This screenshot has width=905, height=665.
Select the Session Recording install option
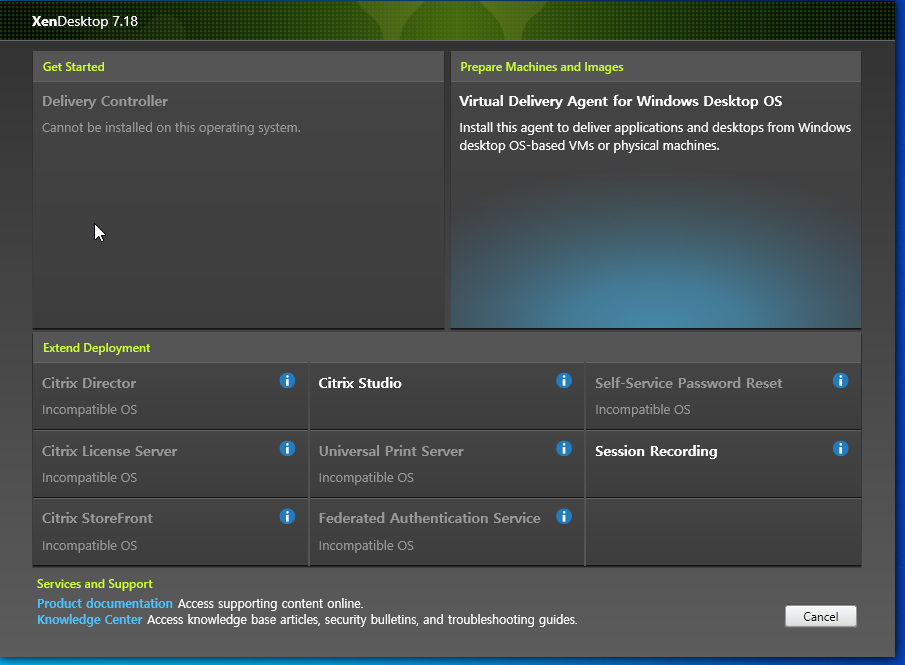(723, 464)
